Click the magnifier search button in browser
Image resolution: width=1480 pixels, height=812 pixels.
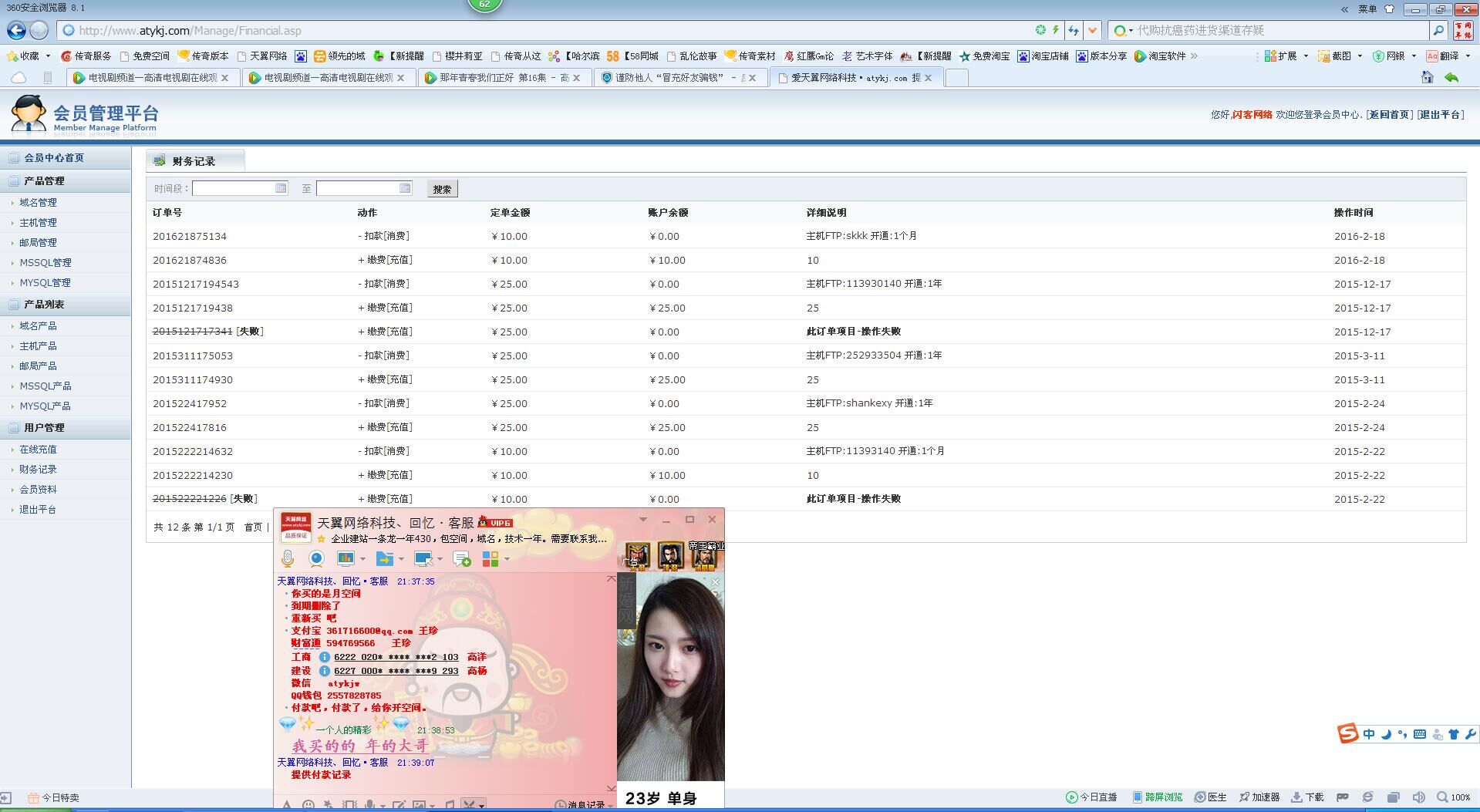click(1438, 30)
